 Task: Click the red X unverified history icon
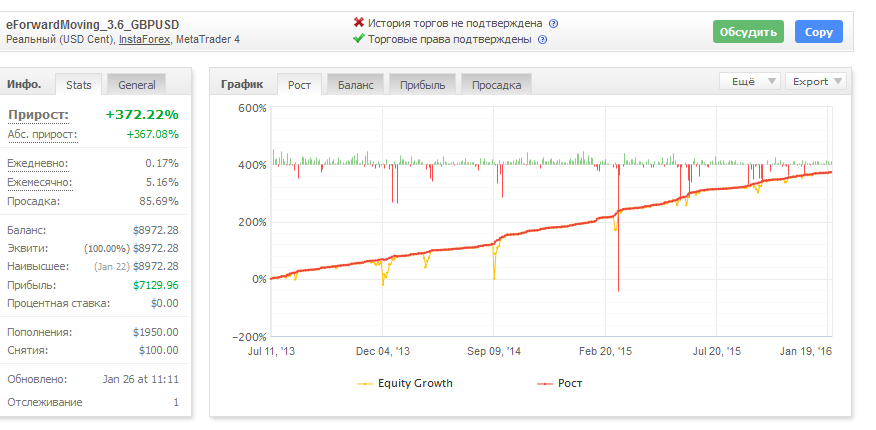(x=359, y=22)
